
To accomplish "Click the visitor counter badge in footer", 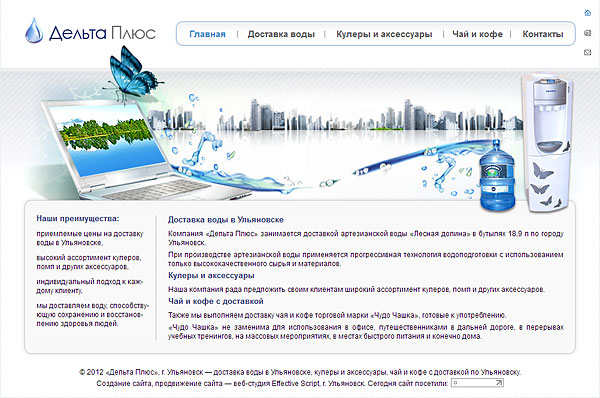I will click(477, 383).
